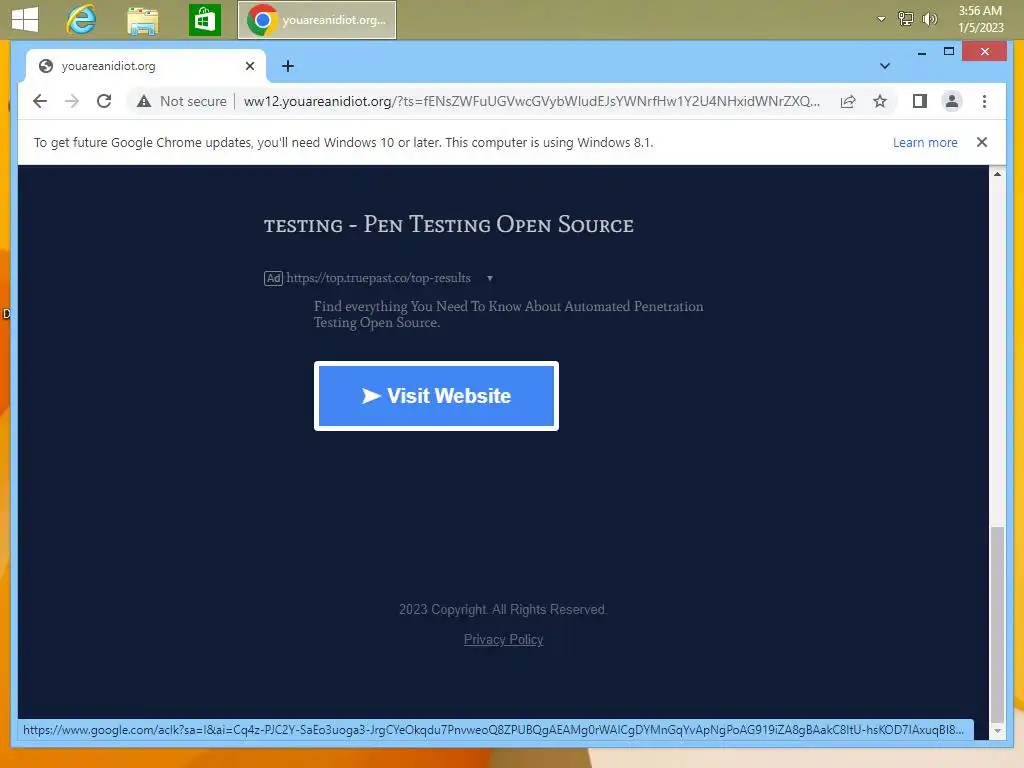This screenshot has height=768, width=1024.
Task: Open Windows Store from taskbar
Action: tap(204, 20)
